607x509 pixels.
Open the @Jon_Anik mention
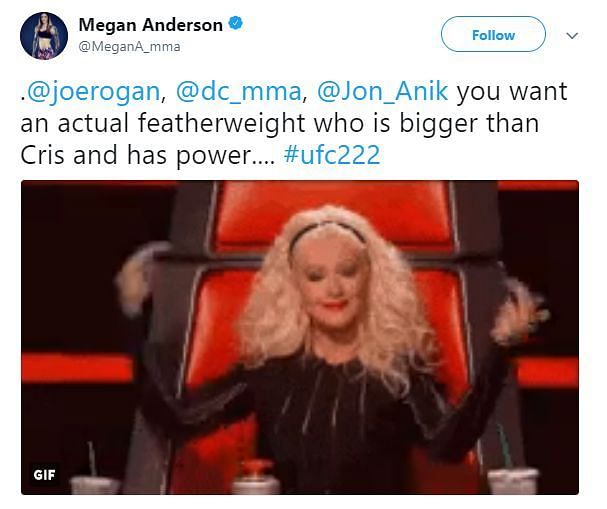pos(382,92)
